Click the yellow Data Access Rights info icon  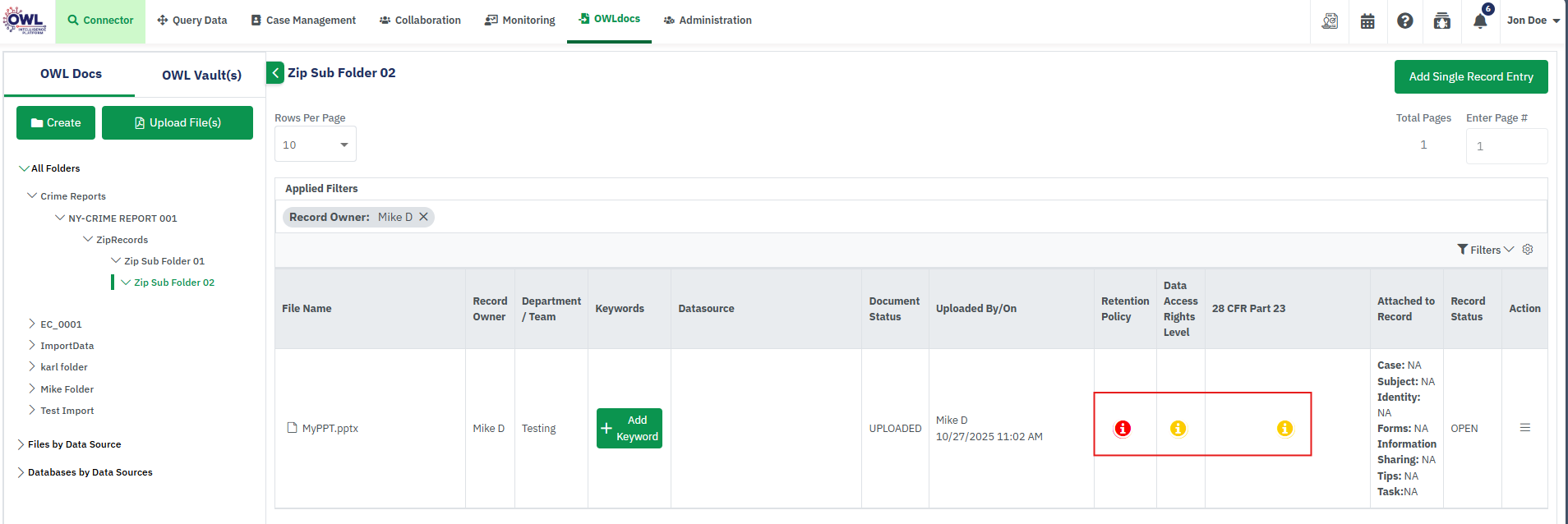point(1178,428)
